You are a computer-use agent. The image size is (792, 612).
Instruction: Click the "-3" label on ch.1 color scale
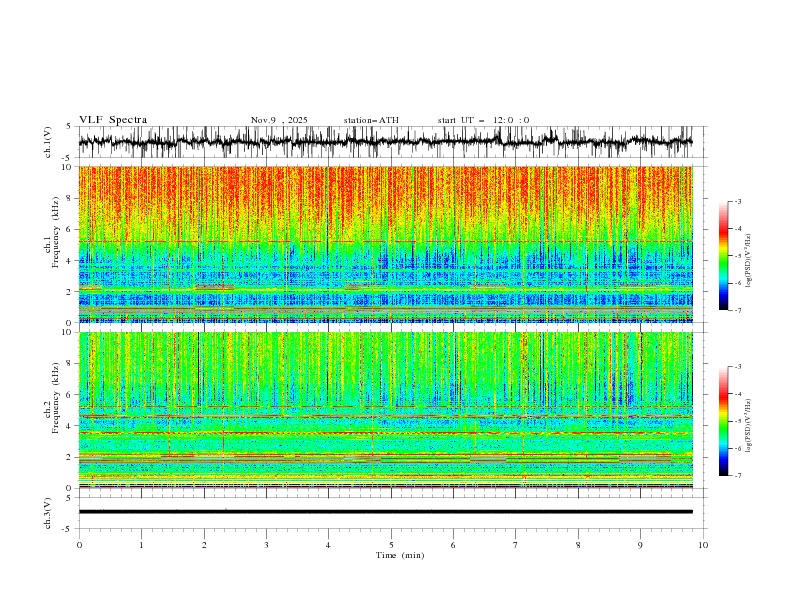(738, 201)
